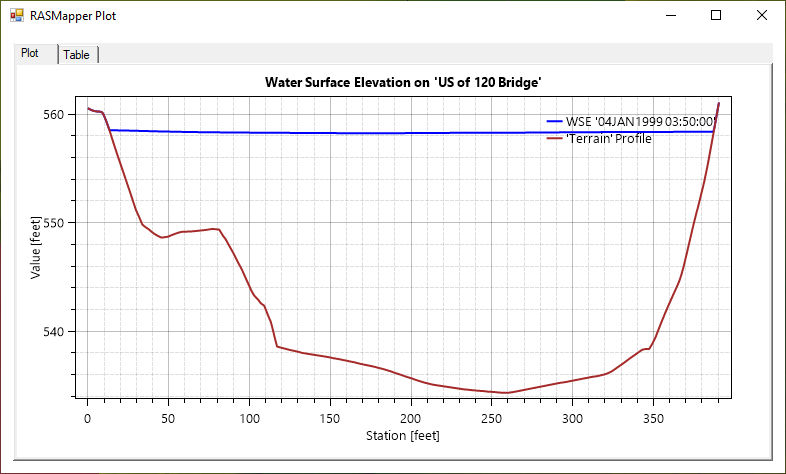Image resolution: width=786 pixels, height=474 pixels.
Task: Click the chart title 'Water Surface Elevation on US of 120 Bridge'
Action: pos(403,82)
